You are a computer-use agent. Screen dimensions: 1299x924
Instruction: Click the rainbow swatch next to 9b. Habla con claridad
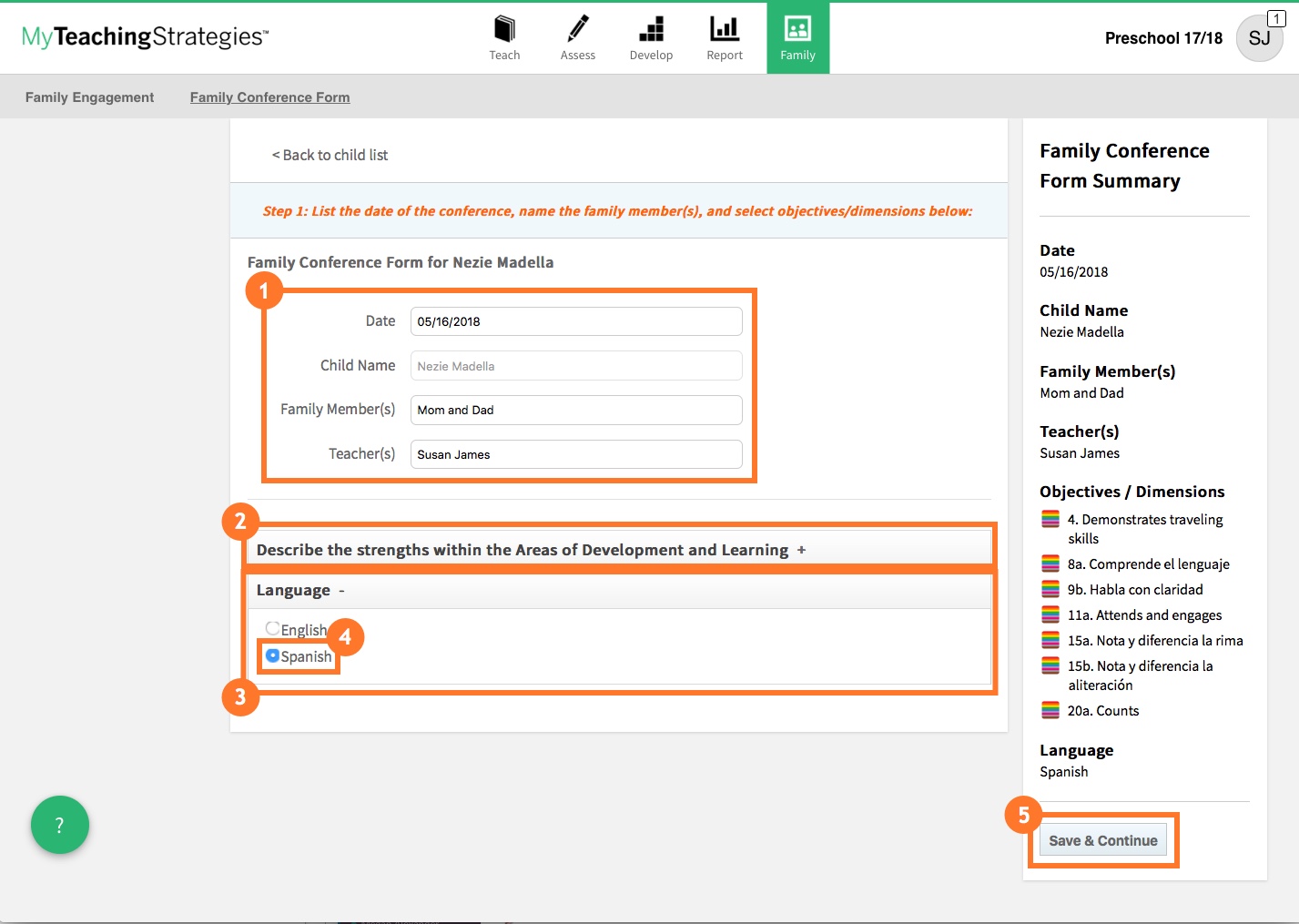pyautogui.click(x=1049, y=589)
